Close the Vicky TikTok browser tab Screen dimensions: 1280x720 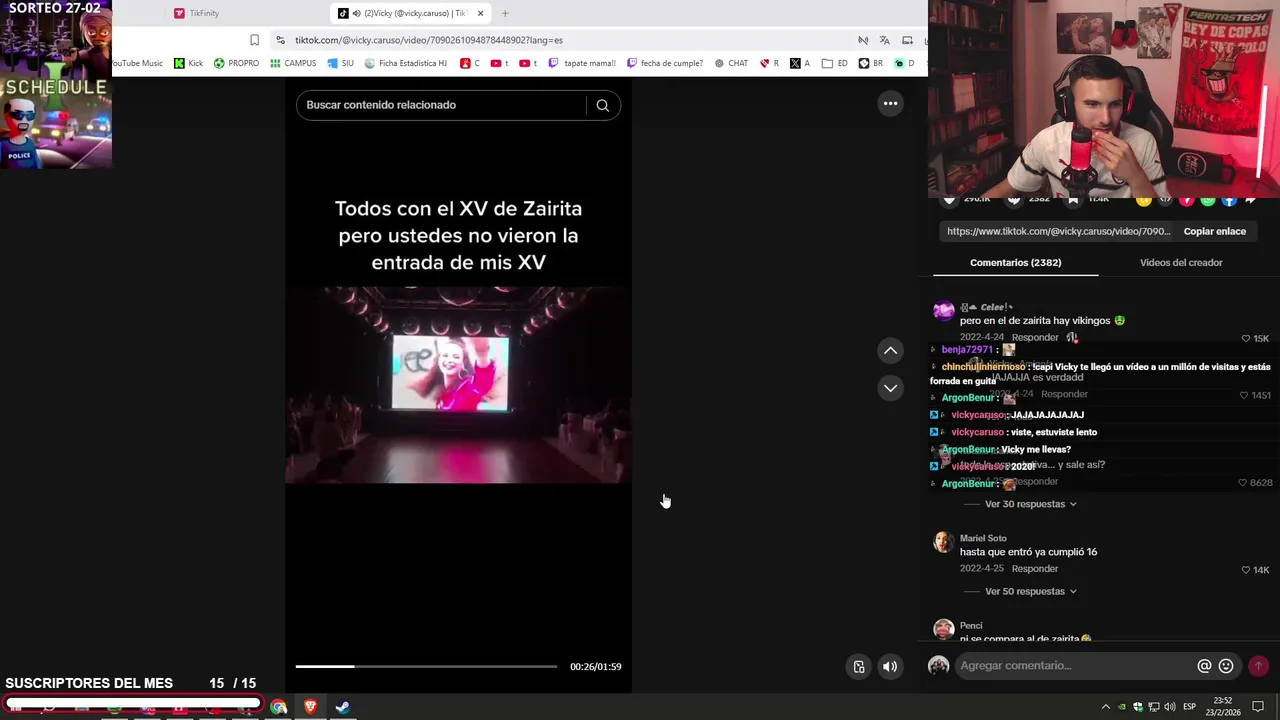[x=481, y=13]
